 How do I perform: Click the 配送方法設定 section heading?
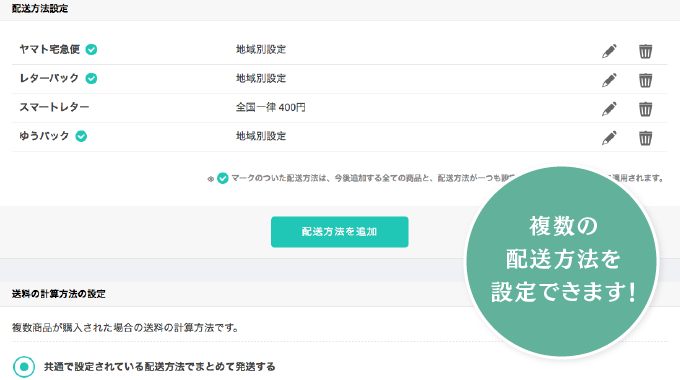click(x=40, y=9)
